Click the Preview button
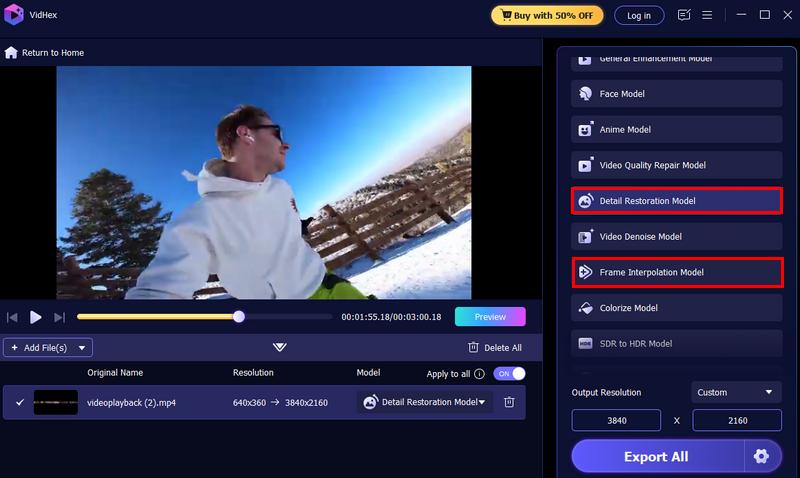The width and height of the screenshot is (800, 478). point(489,317)
